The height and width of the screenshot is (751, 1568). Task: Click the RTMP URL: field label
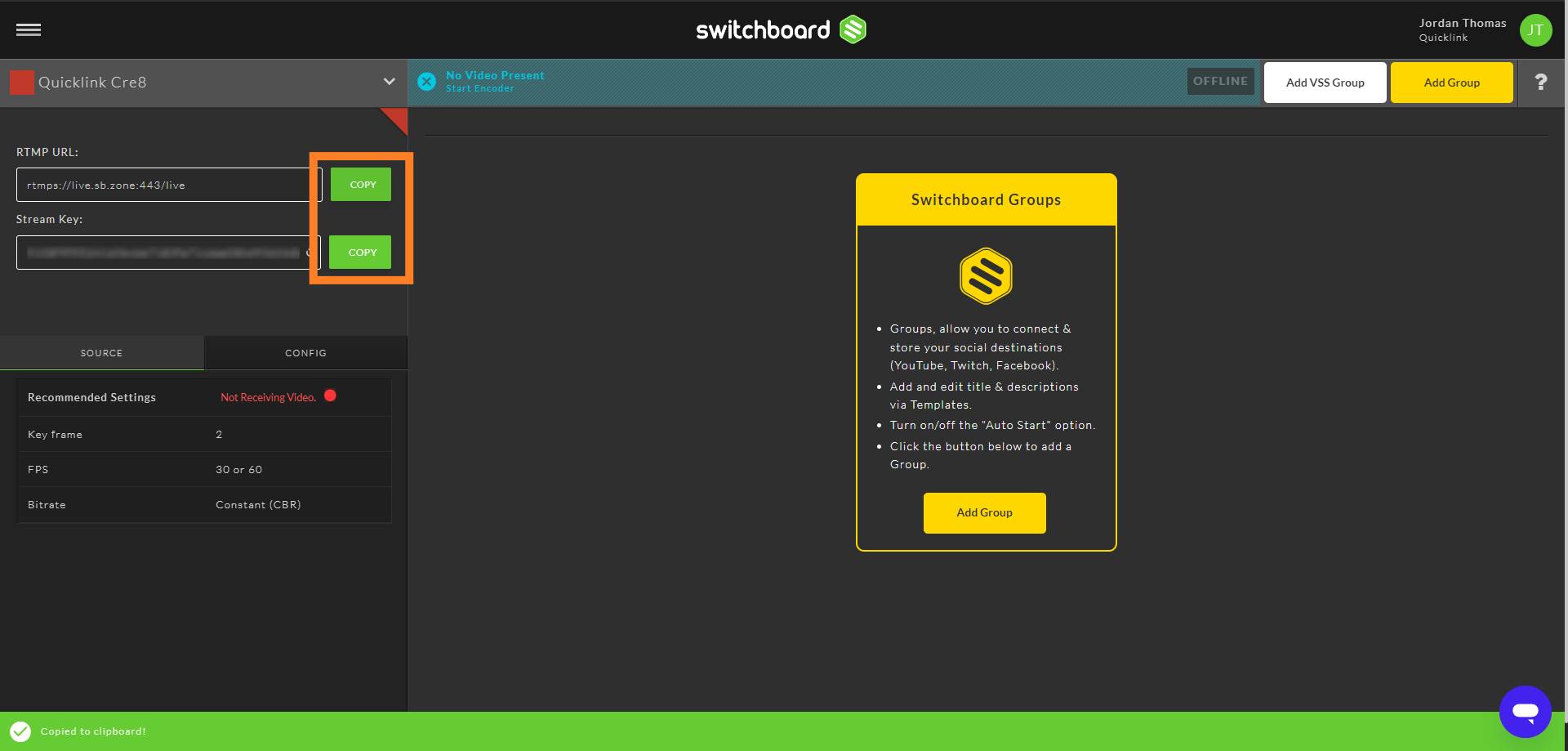(47, 152)
